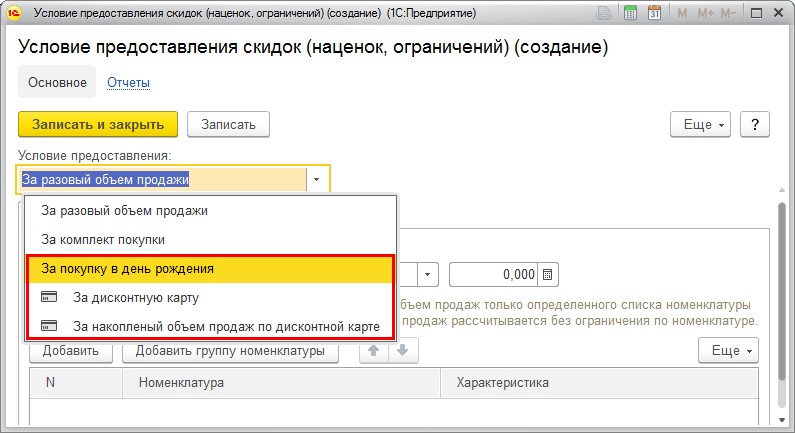Move row up with the arrow icon
This screenshot has width=795, height=433.
tap(374, 351)
